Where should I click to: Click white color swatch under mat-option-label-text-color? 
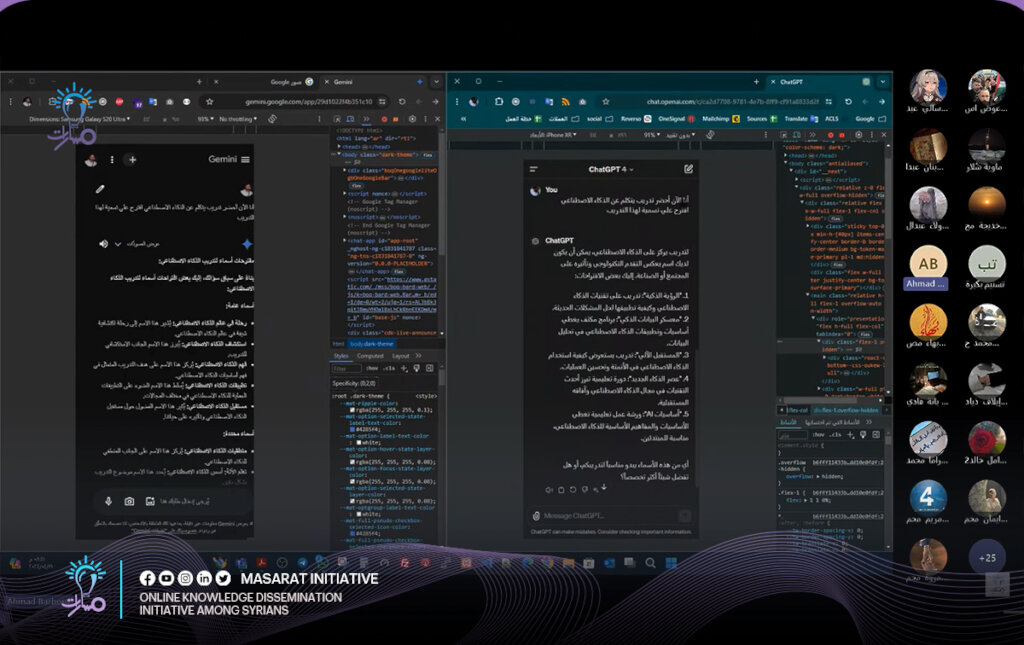(x=358, y=443)
